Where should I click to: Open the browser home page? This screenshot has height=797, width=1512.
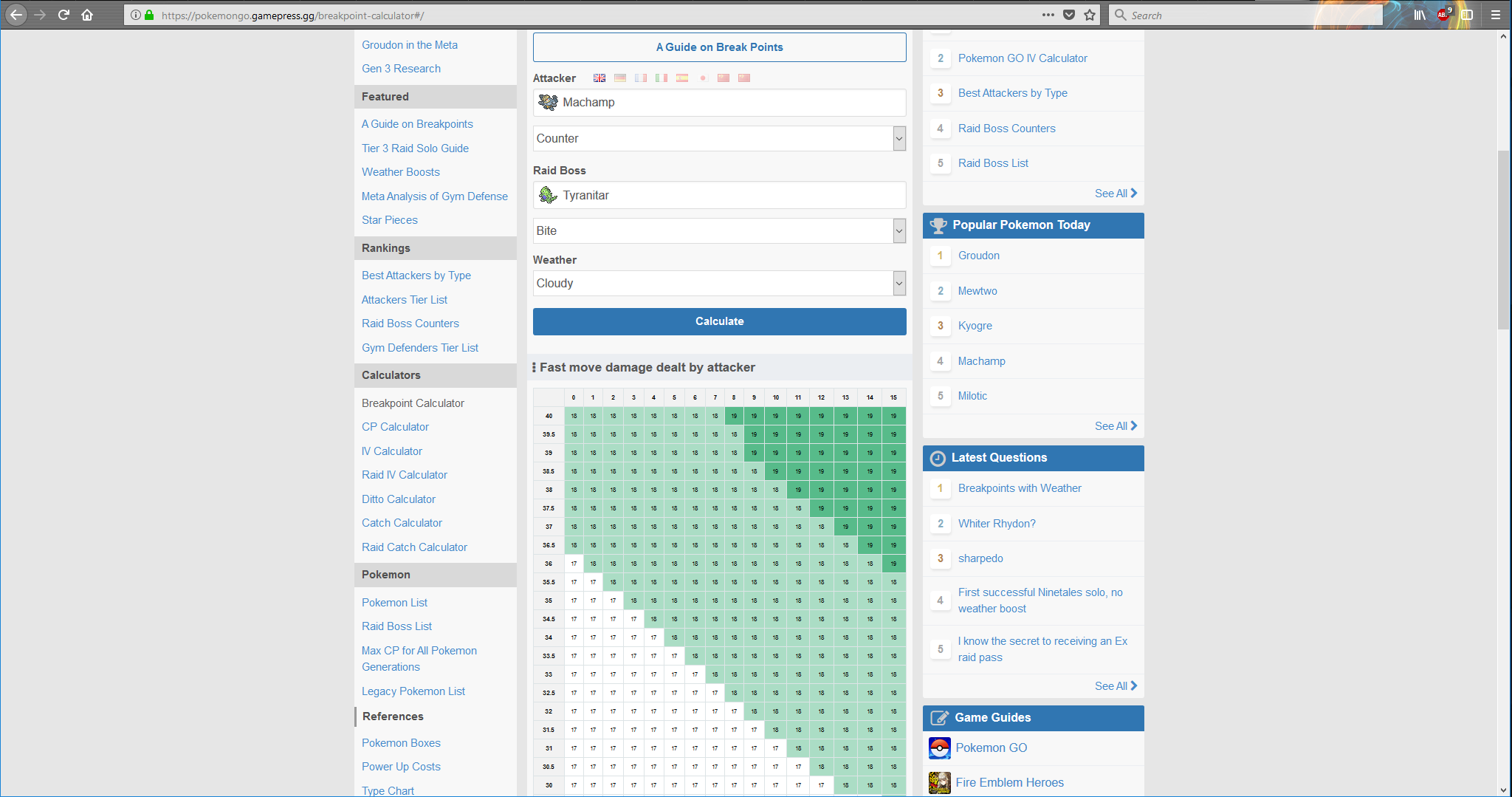tap(87, 15)
